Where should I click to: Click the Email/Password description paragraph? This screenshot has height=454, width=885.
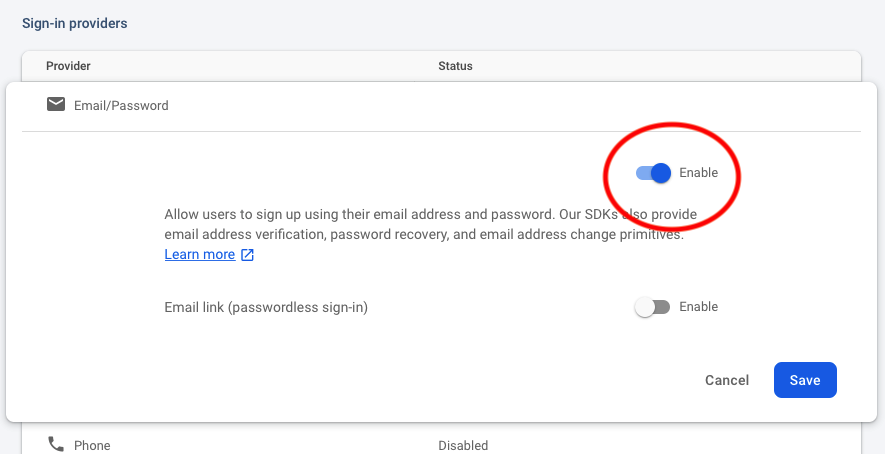(430, 225)
